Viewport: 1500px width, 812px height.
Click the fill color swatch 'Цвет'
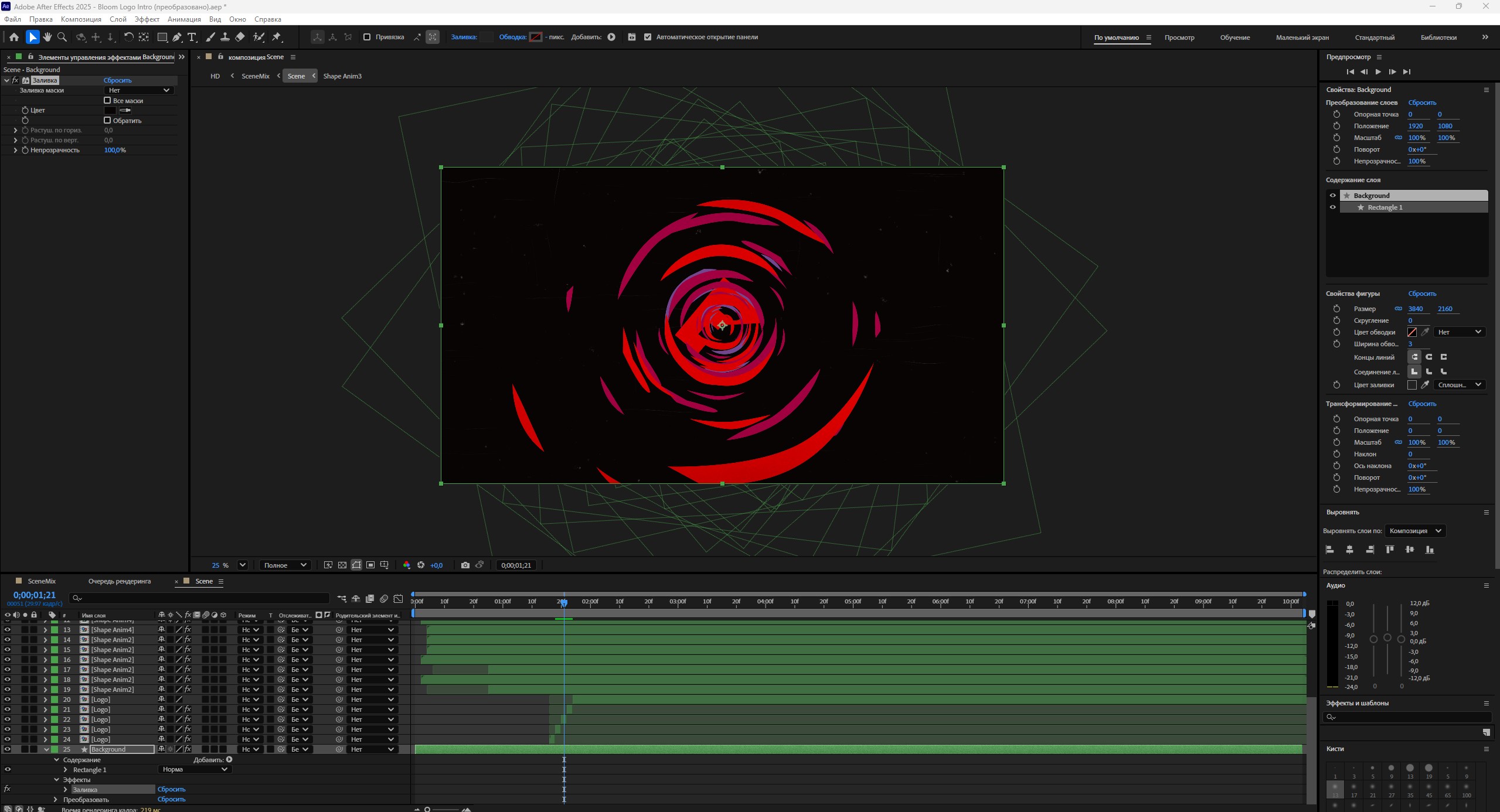tap(110, 110)
